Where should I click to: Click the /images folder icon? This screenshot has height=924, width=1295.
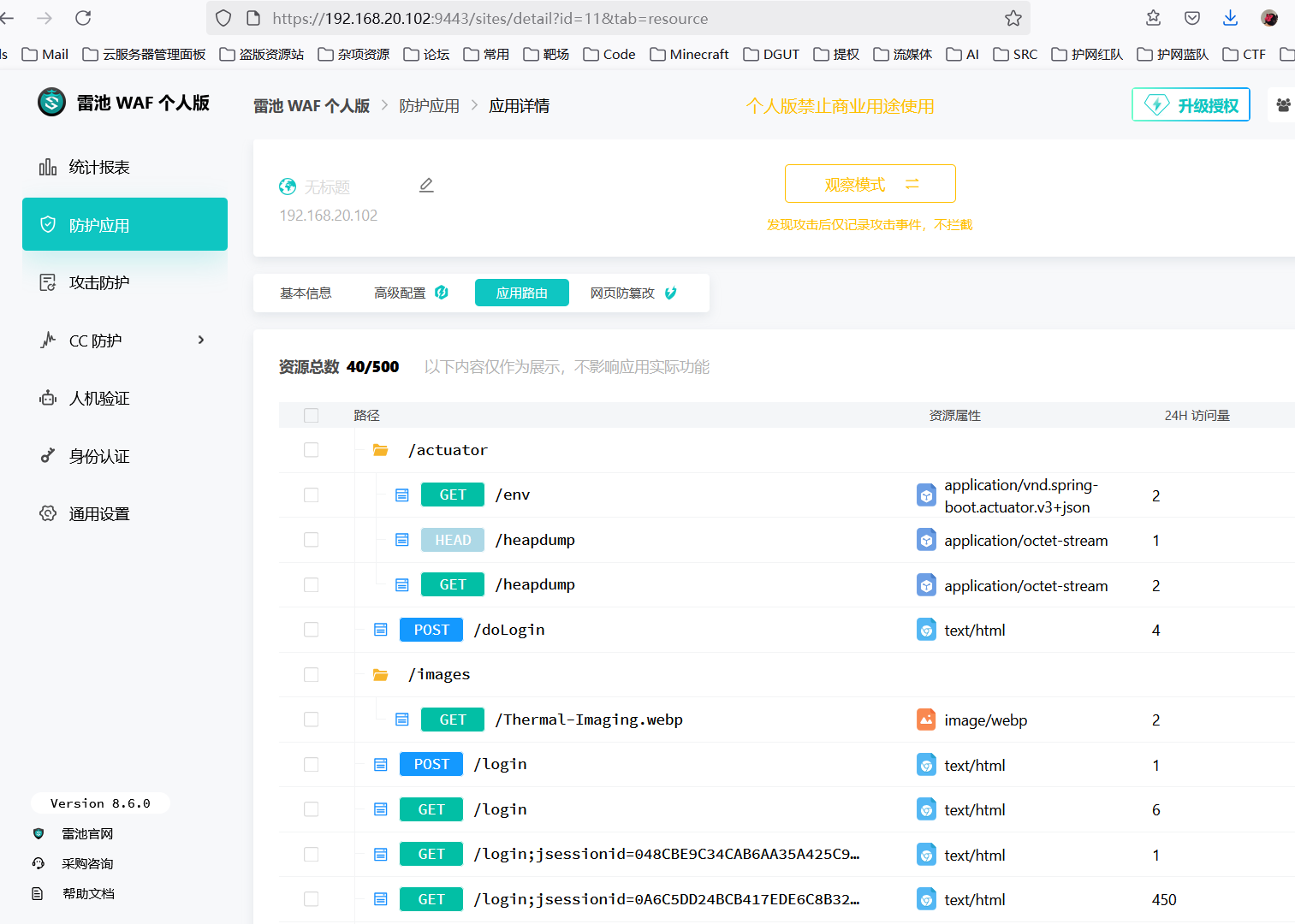click(x=381, y=675)
